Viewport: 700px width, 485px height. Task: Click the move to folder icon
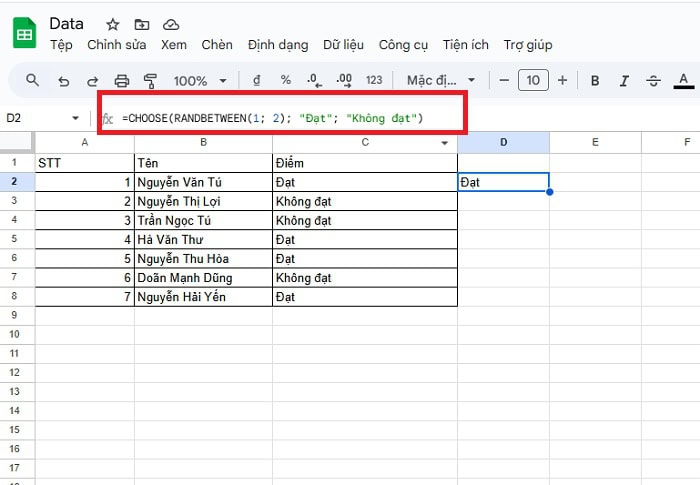pos(141,24)
